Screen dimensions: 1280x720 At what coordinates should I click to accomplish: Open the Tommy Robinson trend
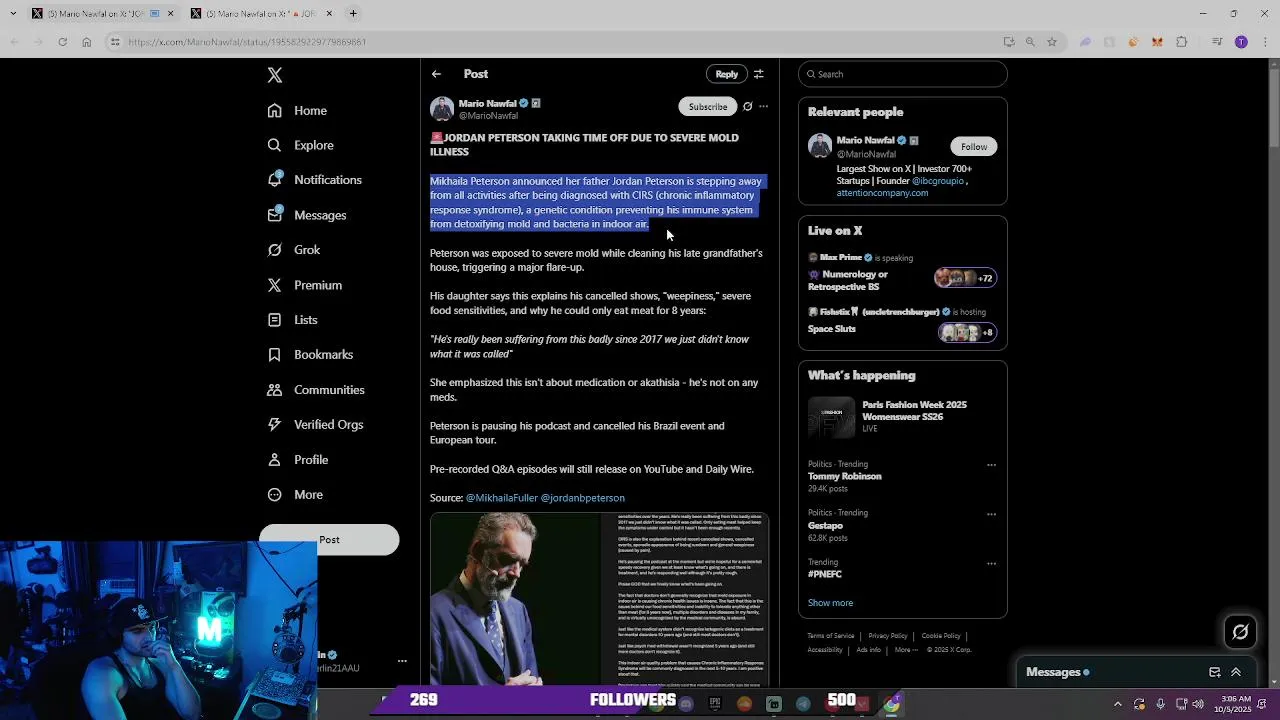pos(844,477)
